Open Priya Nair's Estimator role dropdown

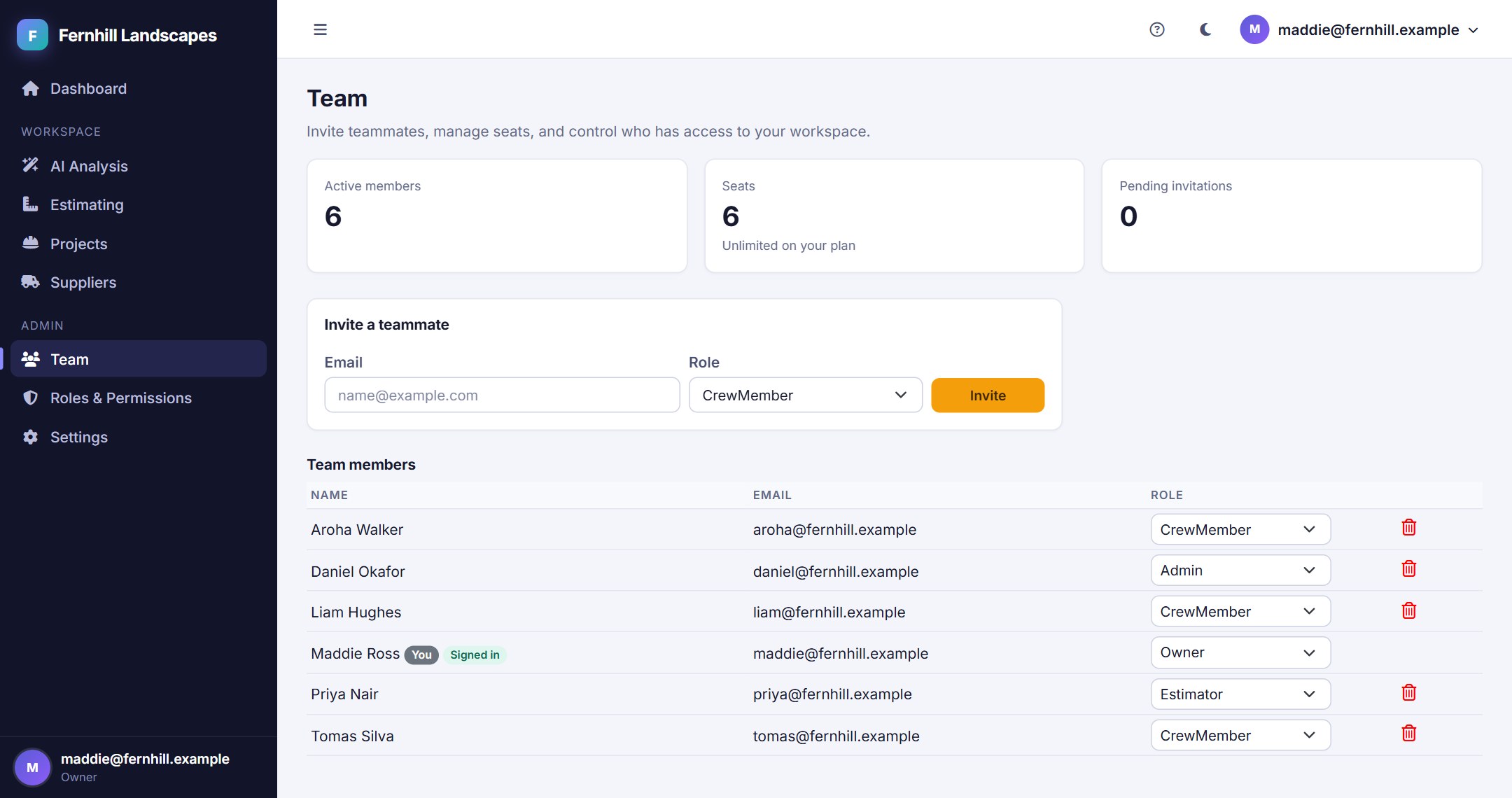click(x=1240, y=694)
